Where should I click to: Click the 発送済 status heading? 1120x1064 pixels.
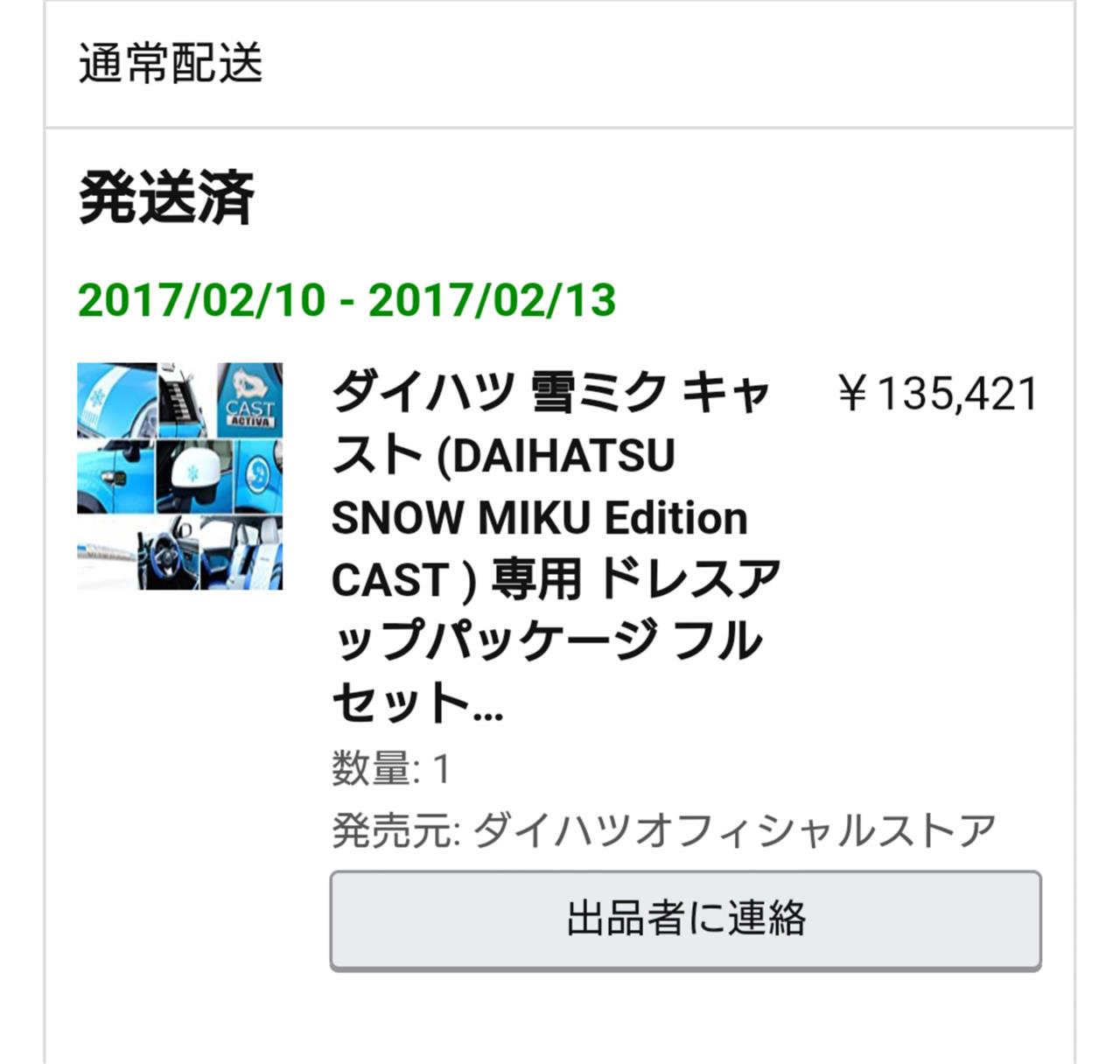pyautogui.click(x=166, y=197)
